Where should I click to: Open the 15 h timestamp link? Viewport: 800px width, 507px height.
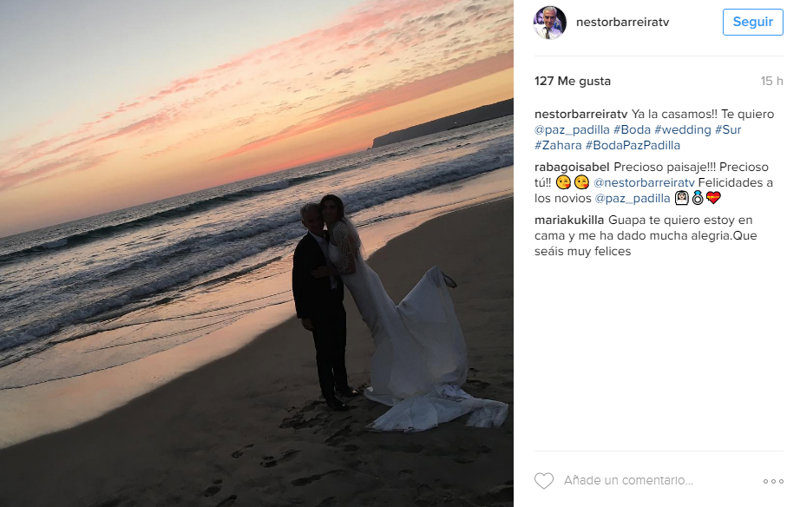771,81
